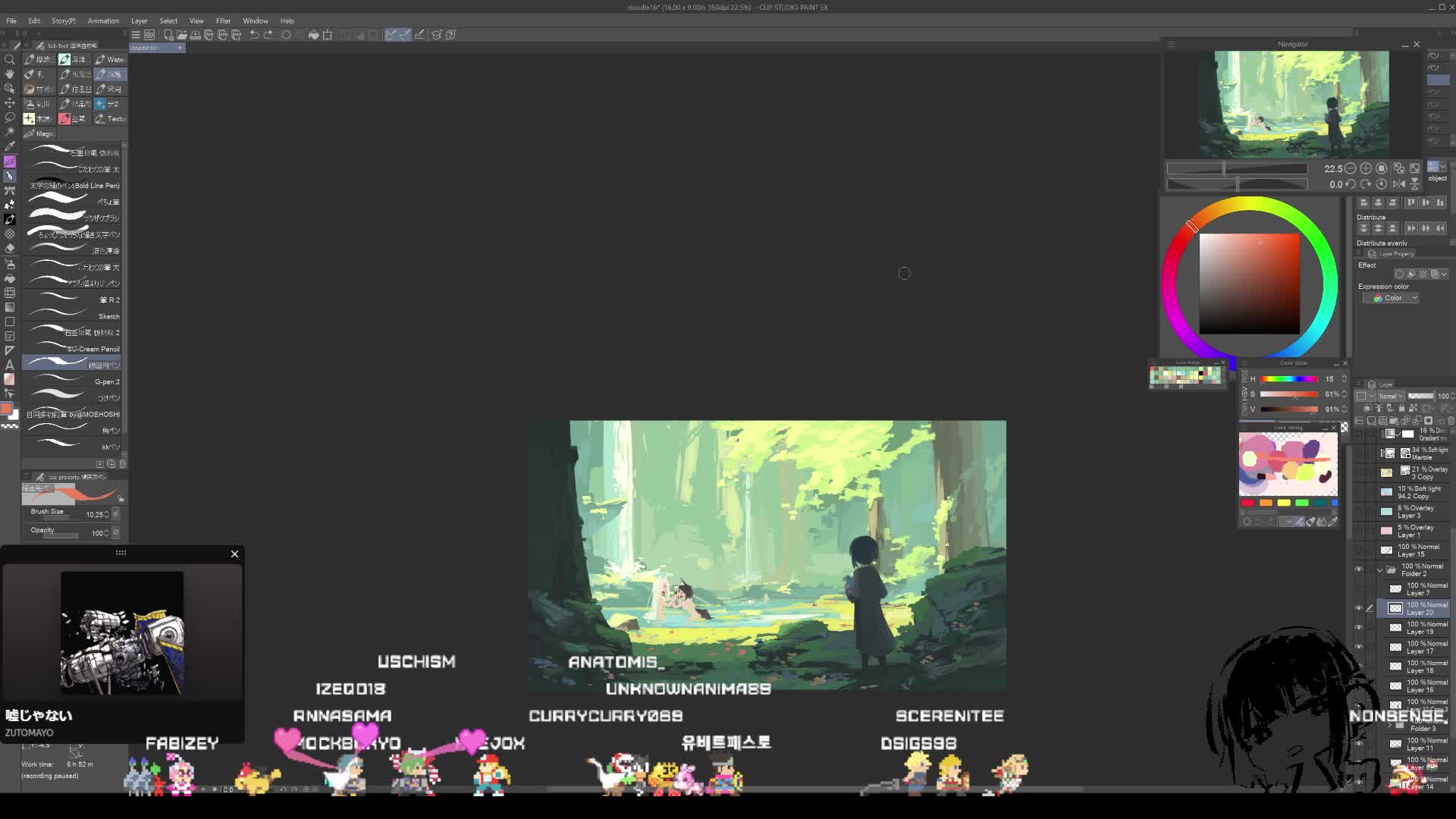Zoom in in Navigator panel
This screenshot has width=1456, height=819.
click(1366, 168)
